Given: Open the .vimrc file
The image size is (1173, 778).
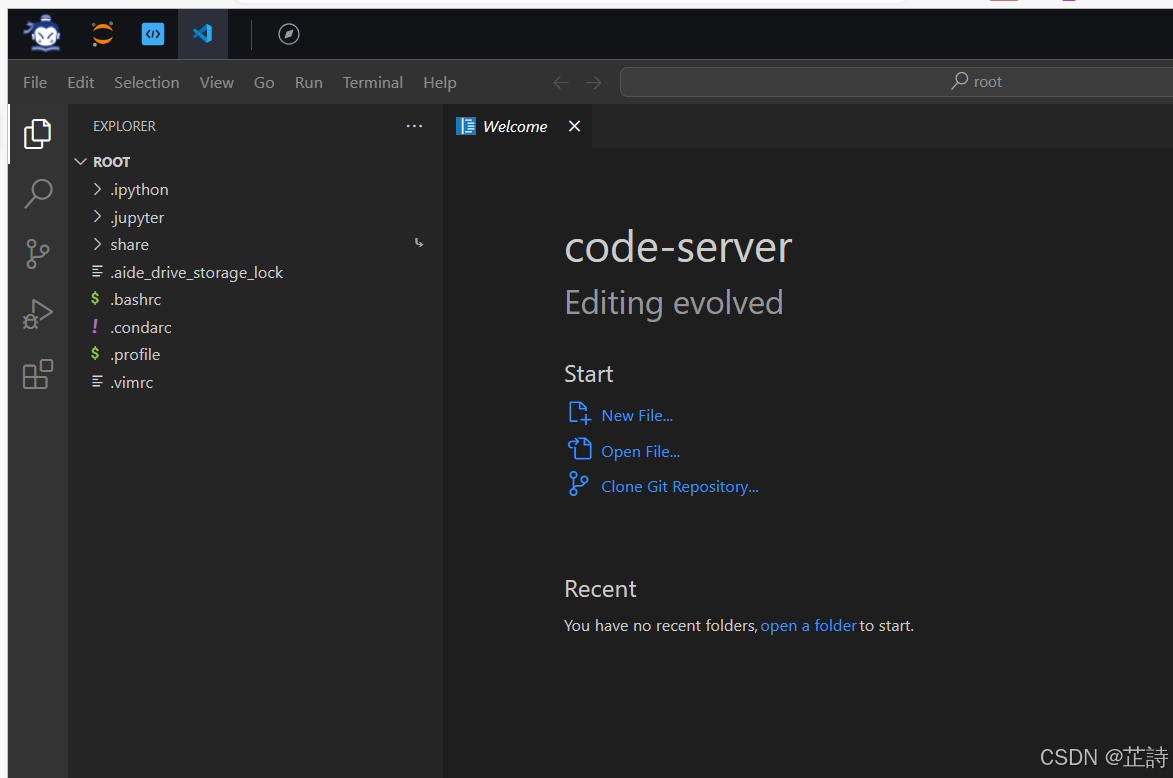Looking at the screenshot, I should click(132, 382).
